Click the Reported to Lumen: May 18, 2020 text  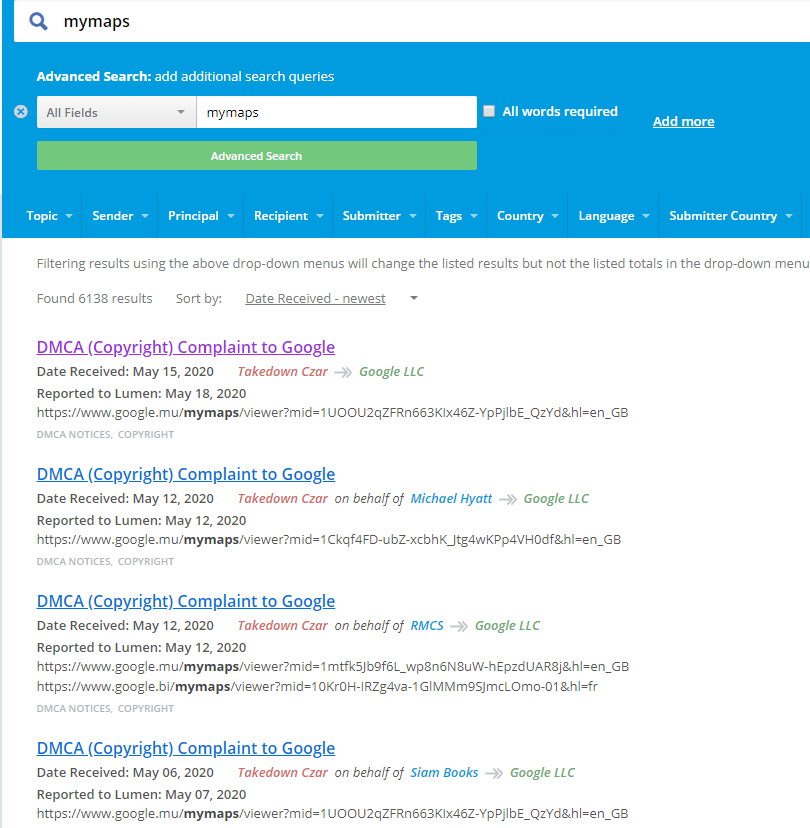pyautogui.click(x=142, y=393)
